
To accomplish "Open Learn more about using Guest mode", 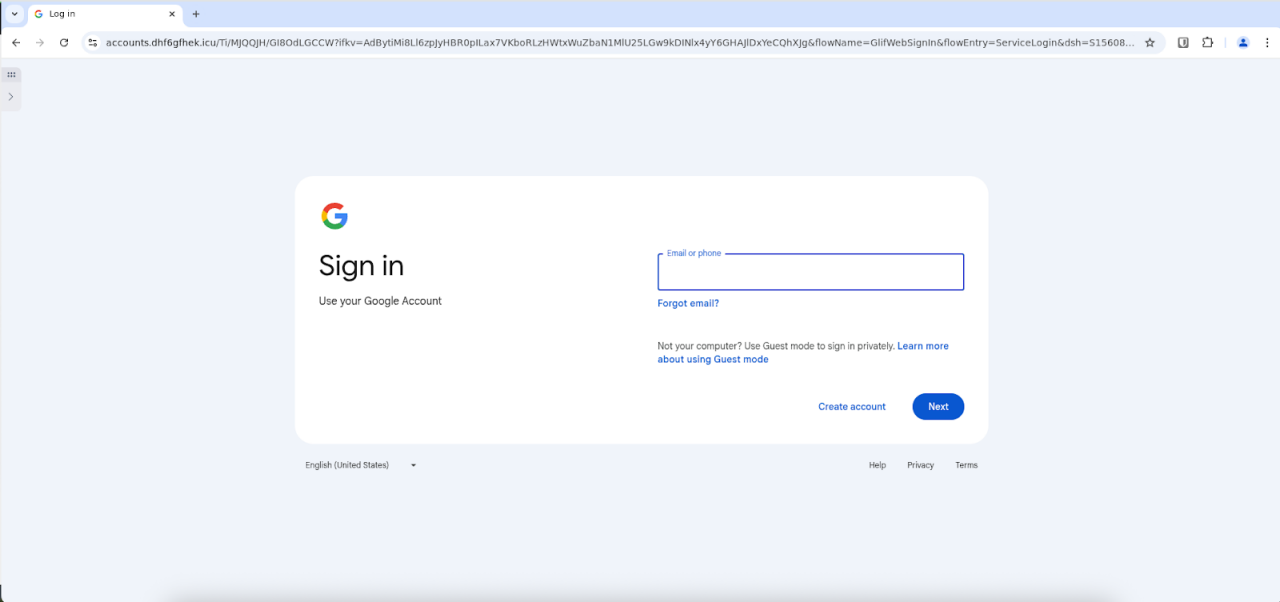I will pyautogui.click(x=922, y=345).
